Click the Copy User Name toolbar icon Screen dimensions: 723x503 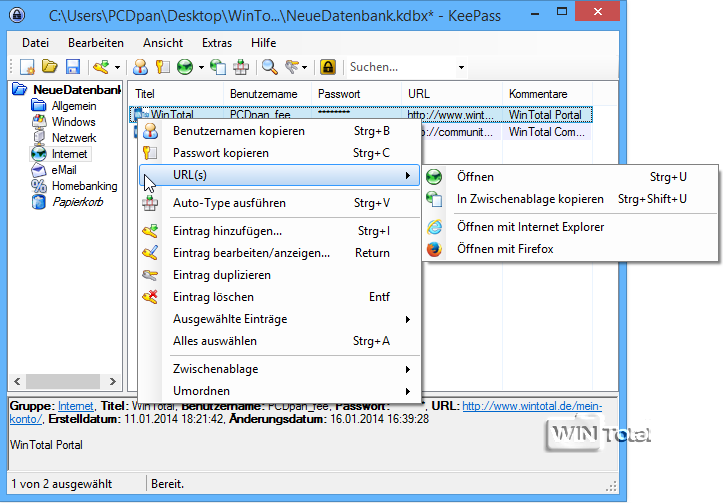(x=140, y=67)
